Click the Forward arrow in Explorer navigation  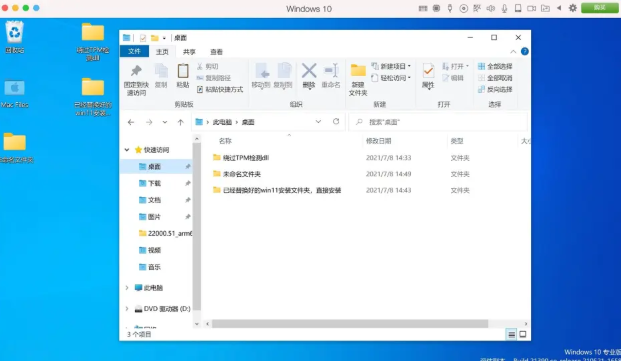[149, 122]
